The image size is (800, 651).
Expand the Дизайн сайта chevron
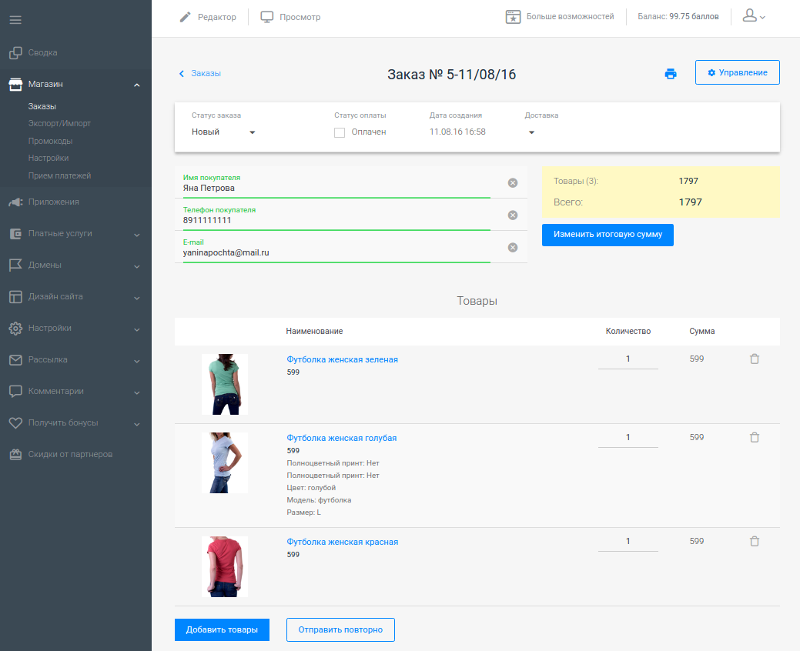(137, 298)
